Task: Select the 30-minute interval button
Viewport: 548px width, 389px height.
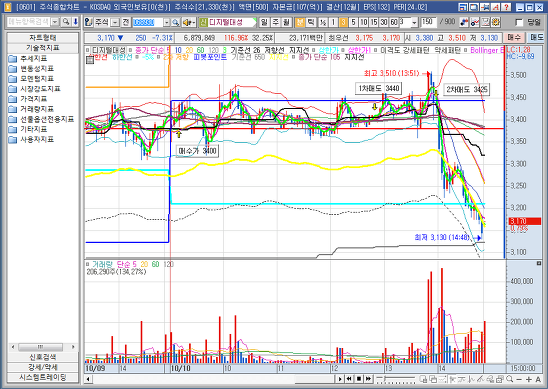Action: [x=384, y=22]
